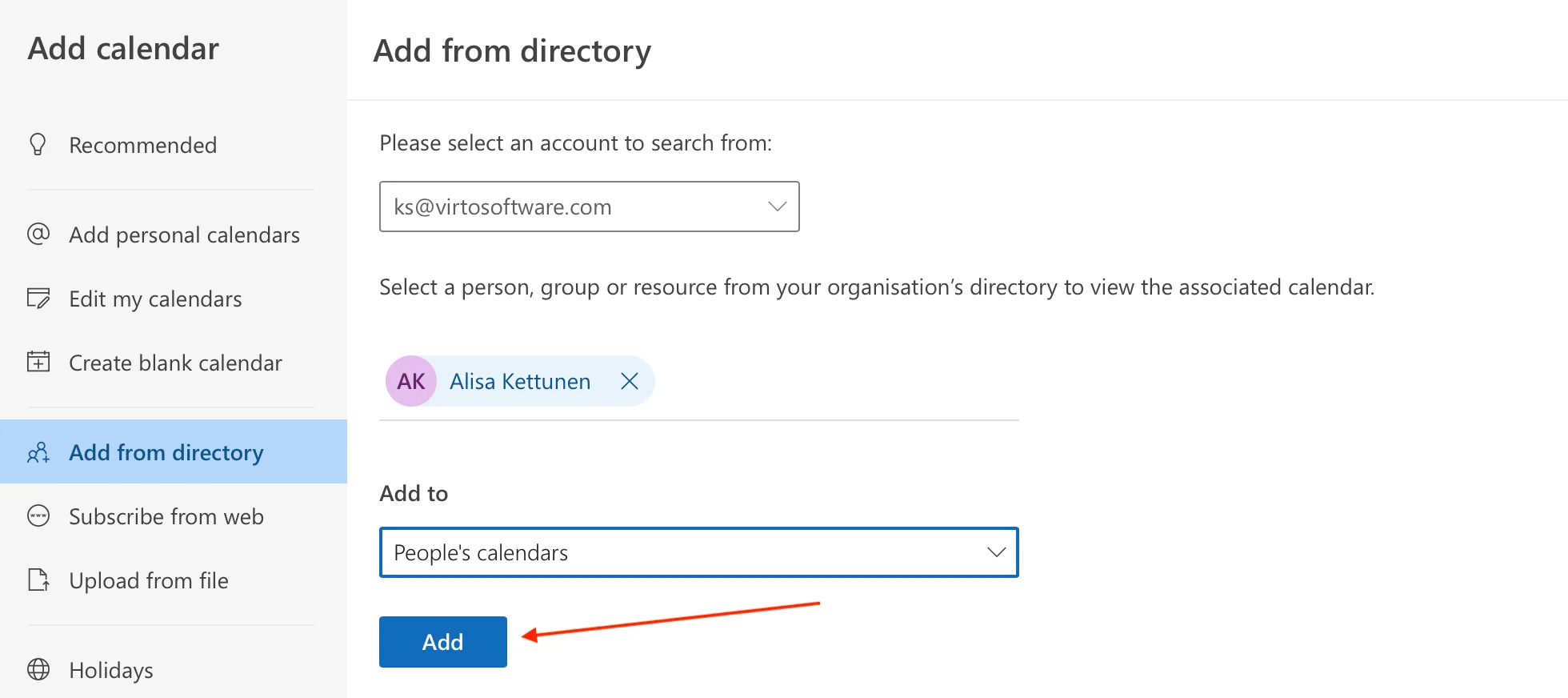Click the Create blank calendar plus icon
Image resolution: width=1568 pixels, height=698 pixels.
point(38,362)
